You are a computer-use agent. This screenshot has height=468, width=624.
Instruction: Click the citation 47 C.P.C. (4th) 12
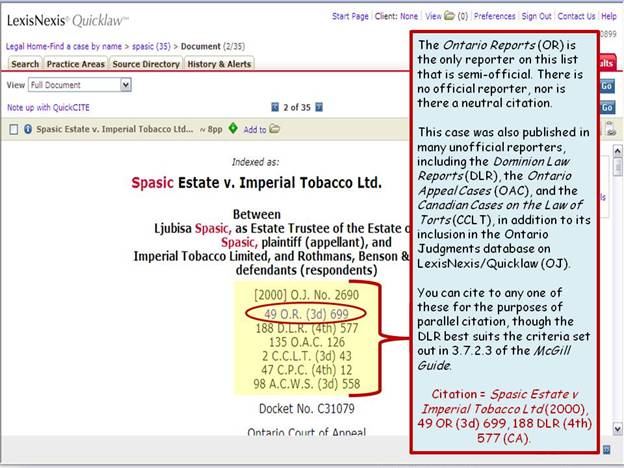click(x=306, y=370)
